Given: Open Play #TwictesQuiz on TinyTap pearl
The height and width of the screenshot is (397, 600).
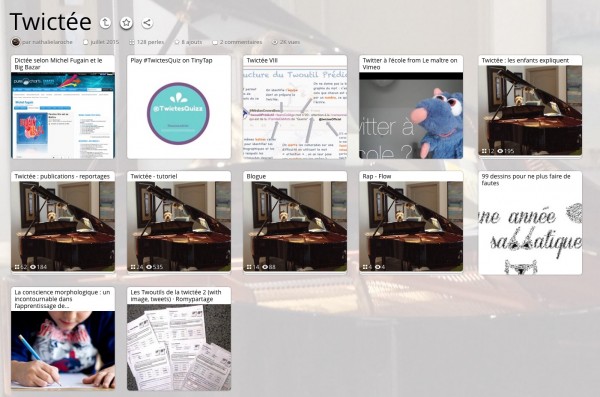Looking at the screenshot, I should [179, 107].
